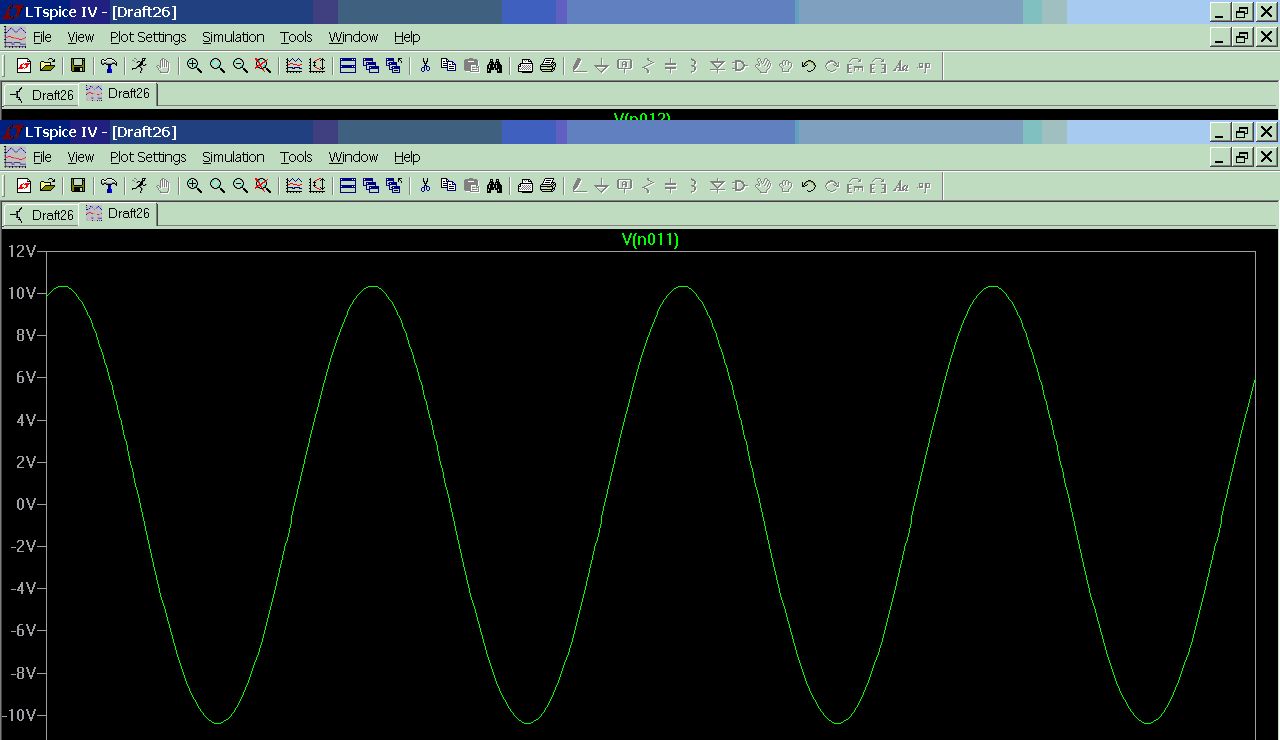
Task: Expand the View menu in the upper menu bar
Action: [x=80, y=37]
